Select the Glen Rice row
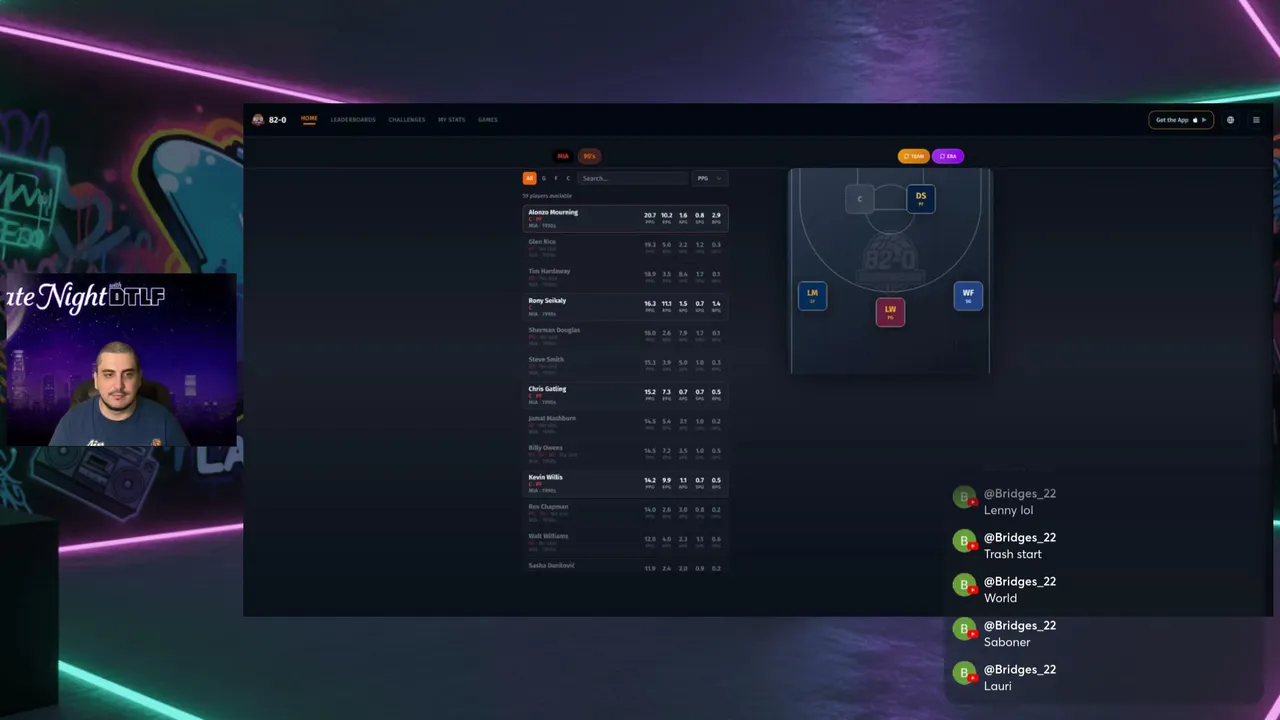 (x=625, y=247)
